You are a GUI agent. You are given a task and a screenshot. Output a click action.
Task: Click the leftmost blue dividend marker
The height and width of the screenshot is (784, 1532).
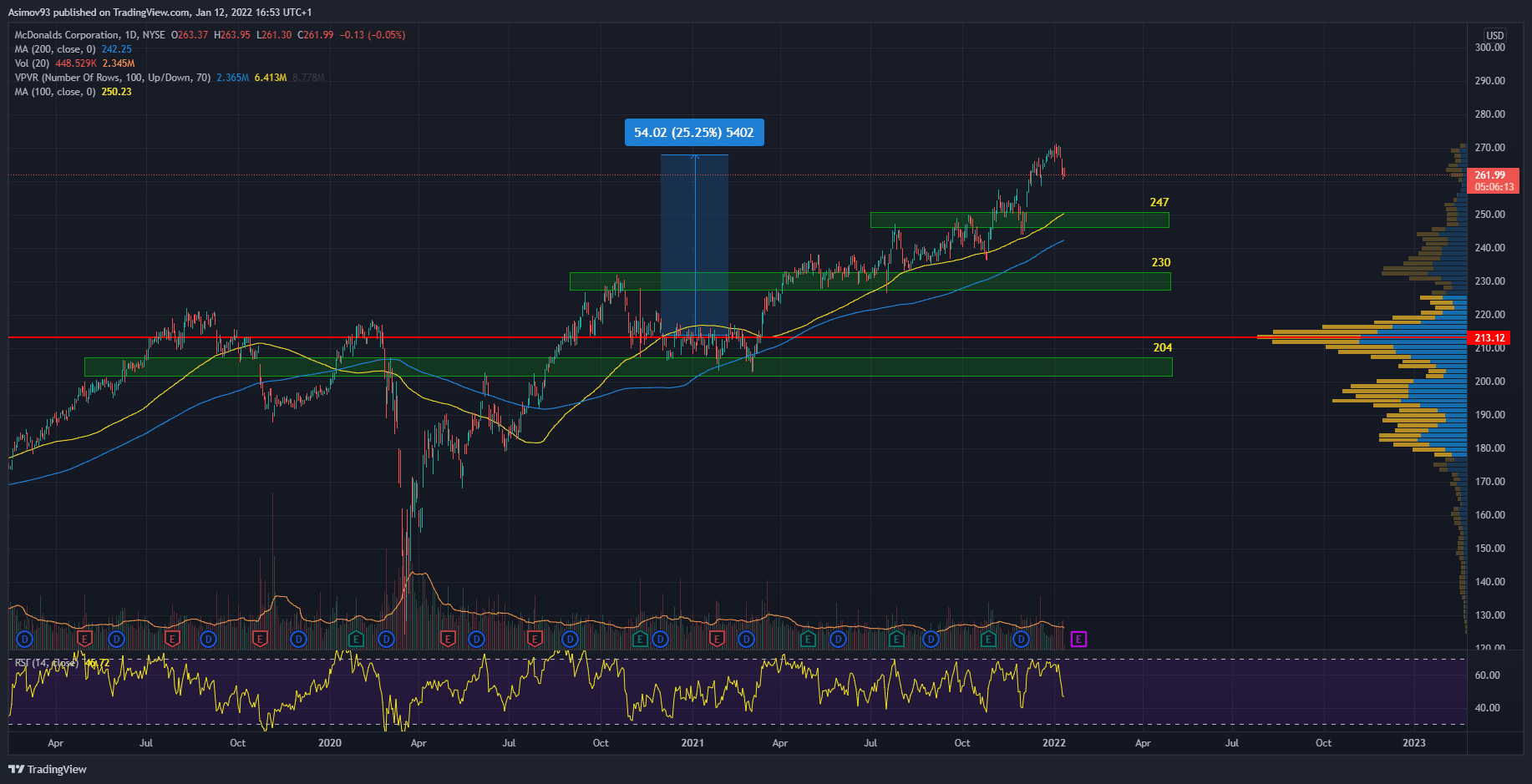tap(24, 640)
